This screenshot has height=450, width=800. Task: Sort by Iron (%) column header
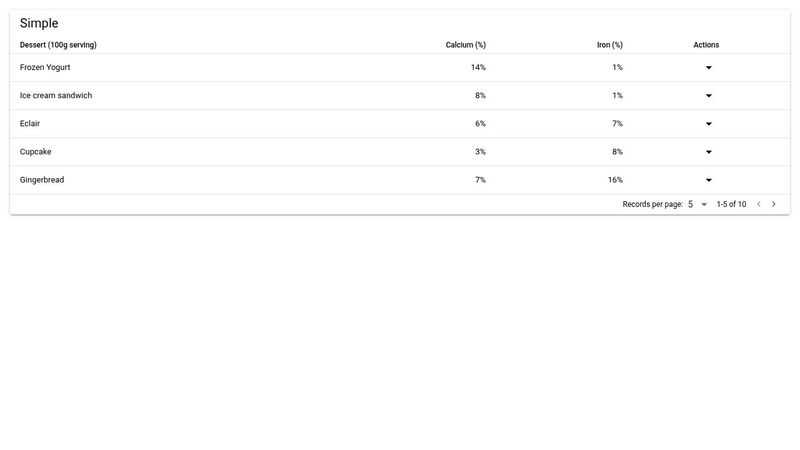[610, 45]
